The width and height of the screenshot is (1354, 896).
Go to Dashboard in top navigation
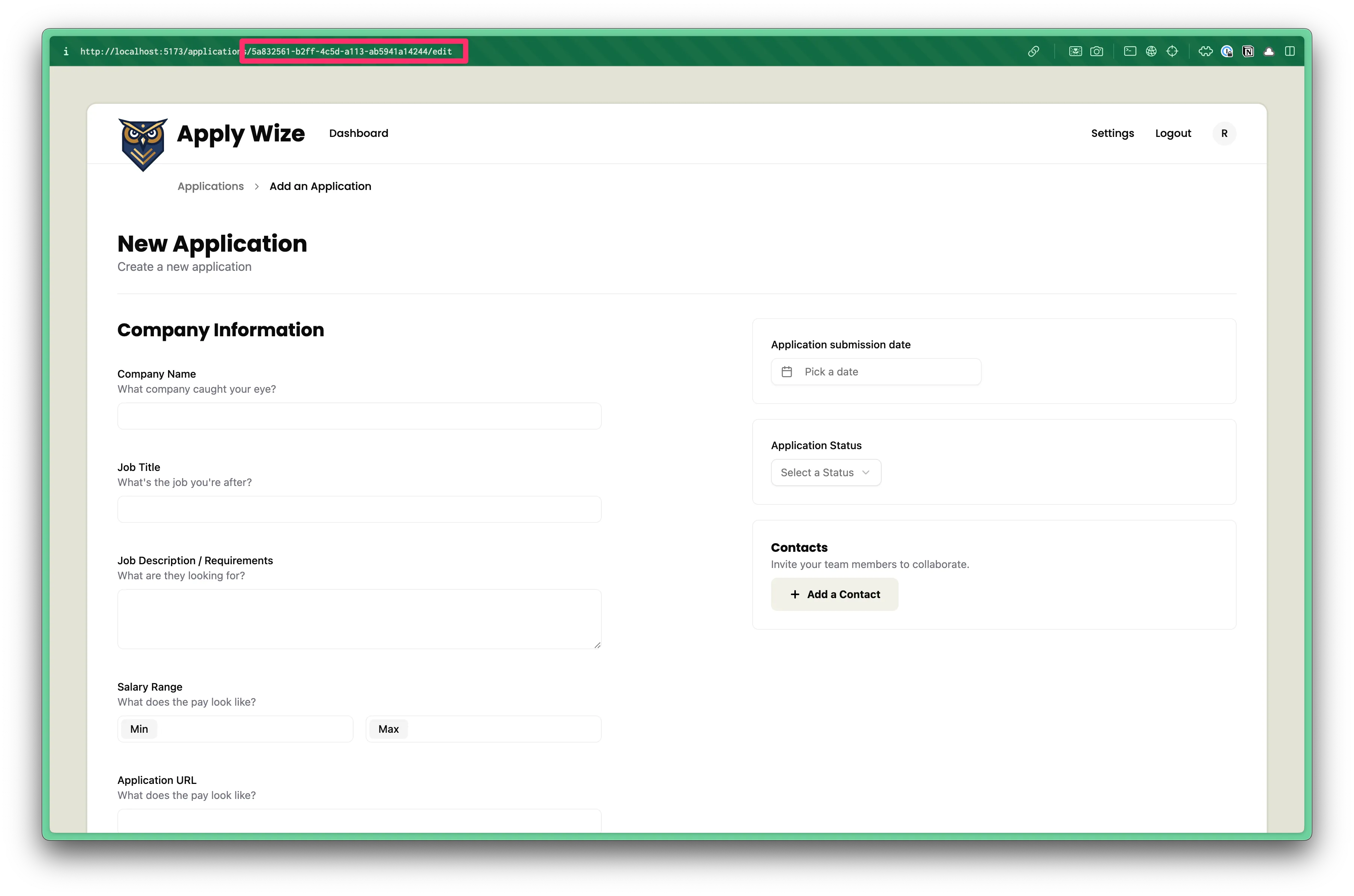[358, 133]
